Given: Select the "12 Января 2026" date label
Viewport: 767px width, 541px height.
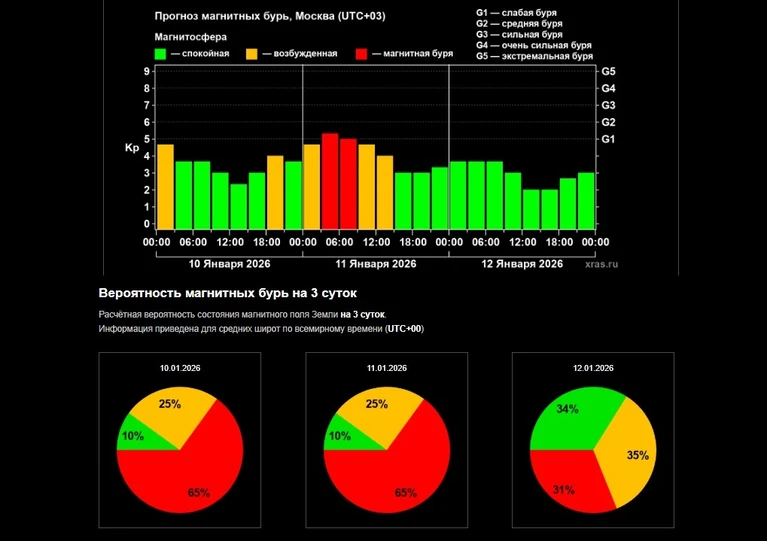Looking at the screenshot, I should pyautogui.click(x=522, y=264).
